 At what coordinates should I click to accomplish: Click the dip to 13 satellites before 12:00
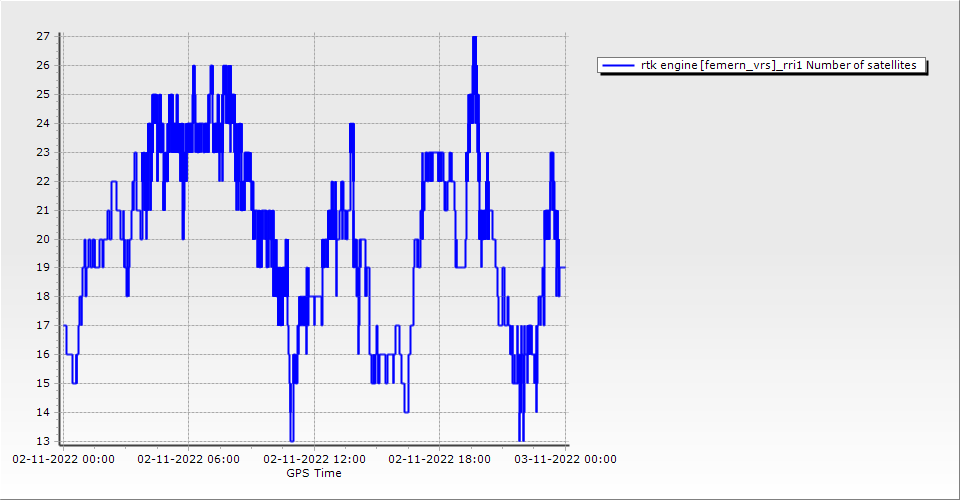pos(292,438)
